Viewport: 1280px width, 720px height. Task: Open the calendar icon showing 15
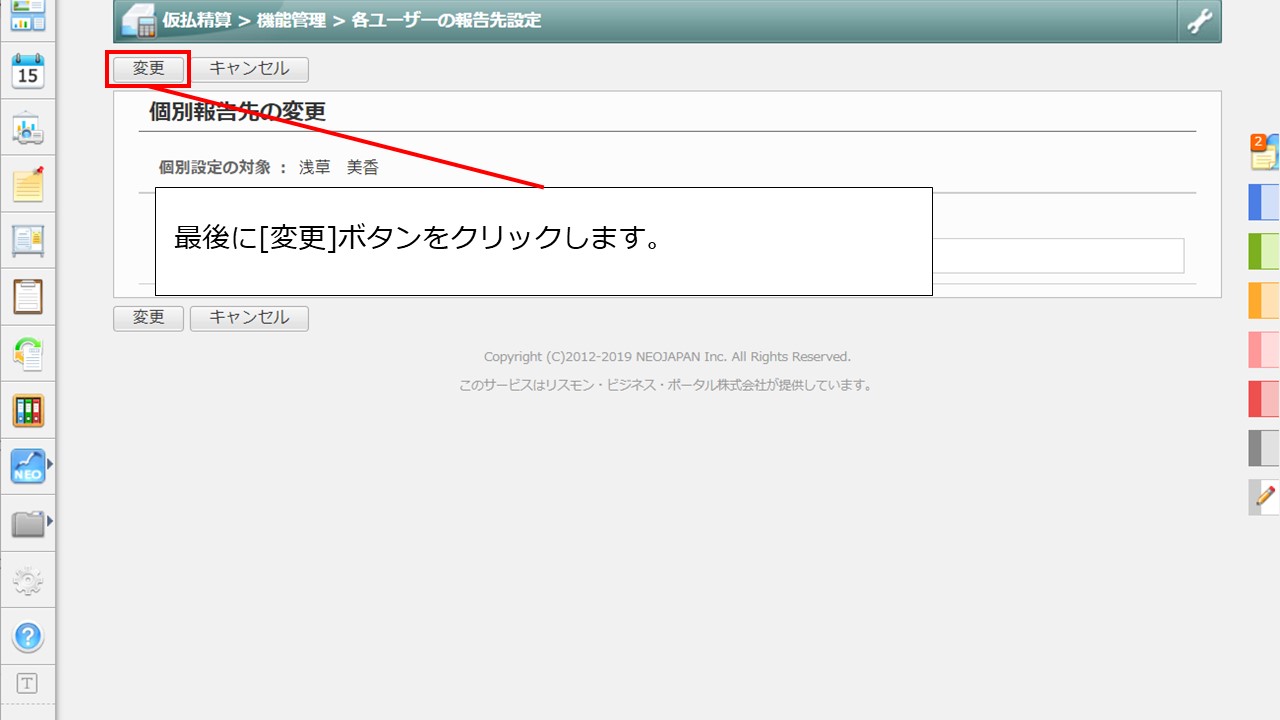28,72
